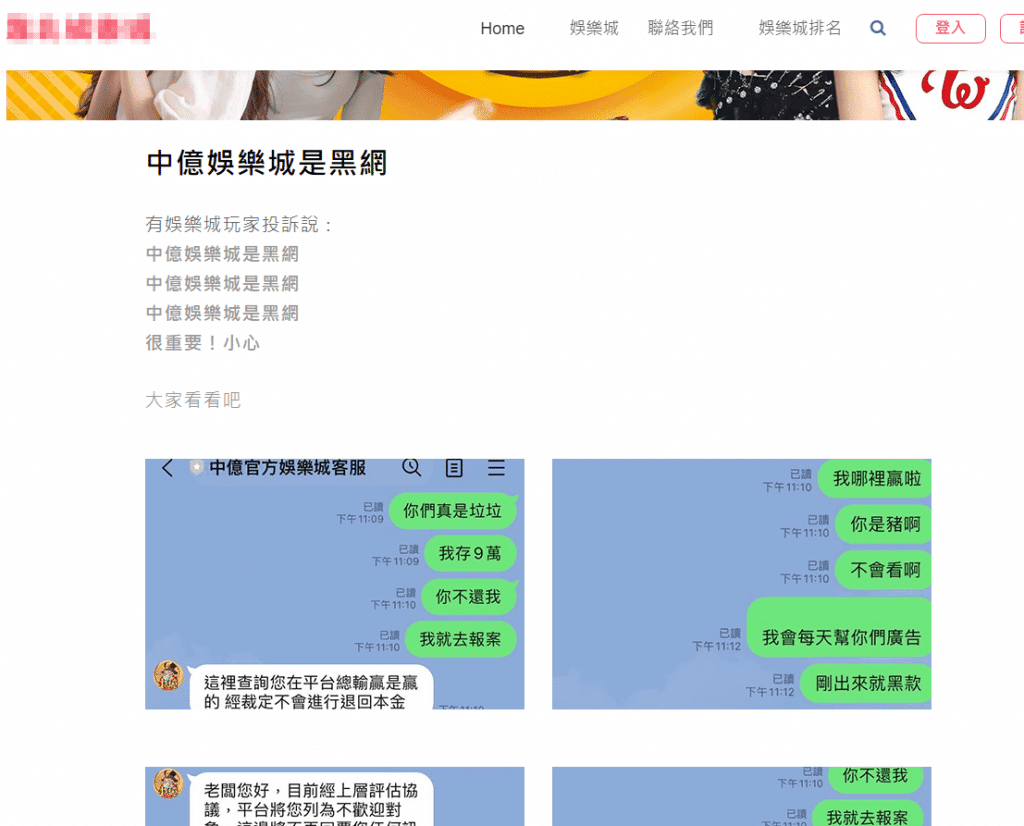This screenshot has width=1024, height=826.
Task: Open the 娛樂城排名 menu item
Action: (799, 28)
